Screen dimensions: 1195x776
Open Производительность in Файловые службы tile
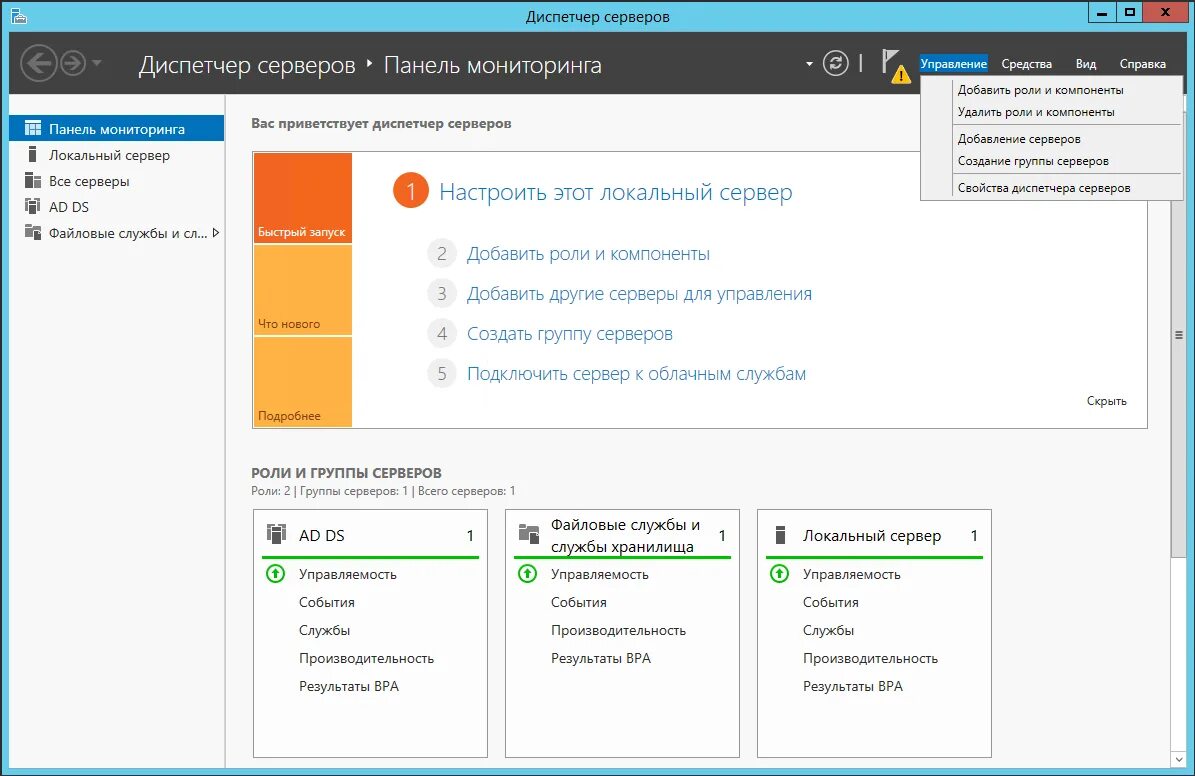coord(618,630)
